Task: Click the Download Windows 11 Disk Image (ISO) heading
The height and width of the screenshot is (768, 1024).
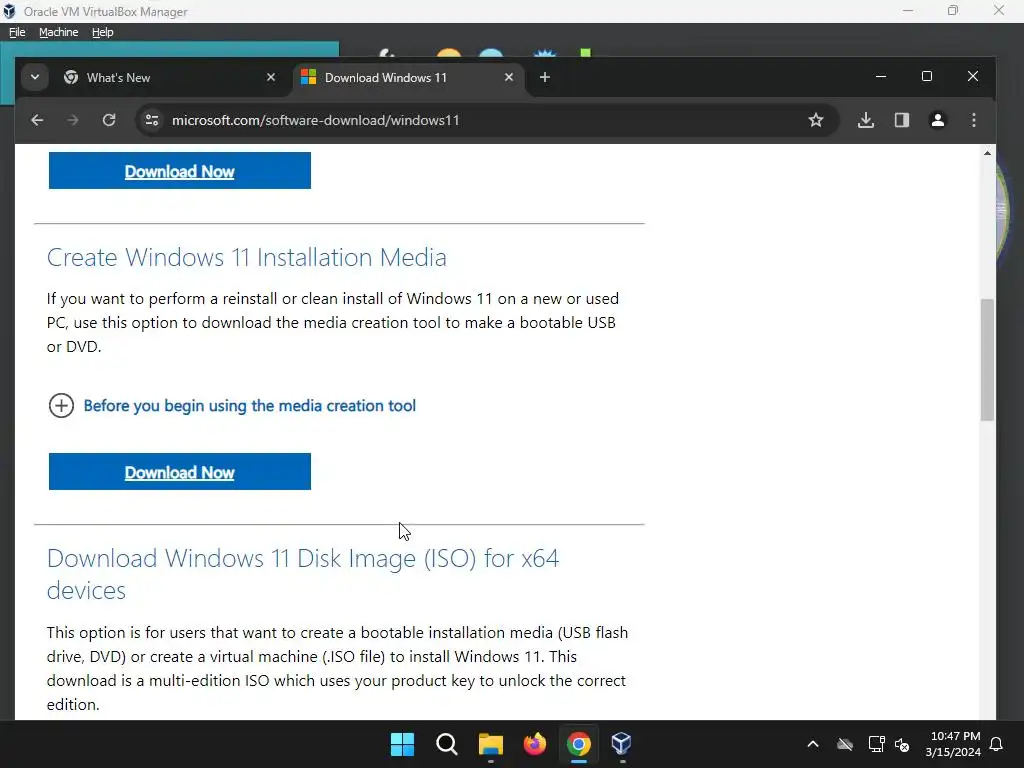Action: tap(303, 574)
